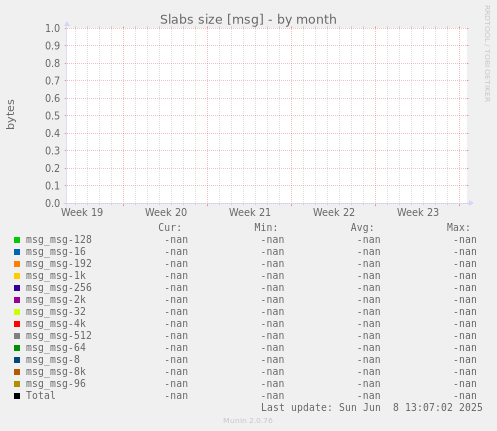Select the msg_msg-16 legend label
The width and height of the screenshot is (497, 431).
[x=56, y=252]
